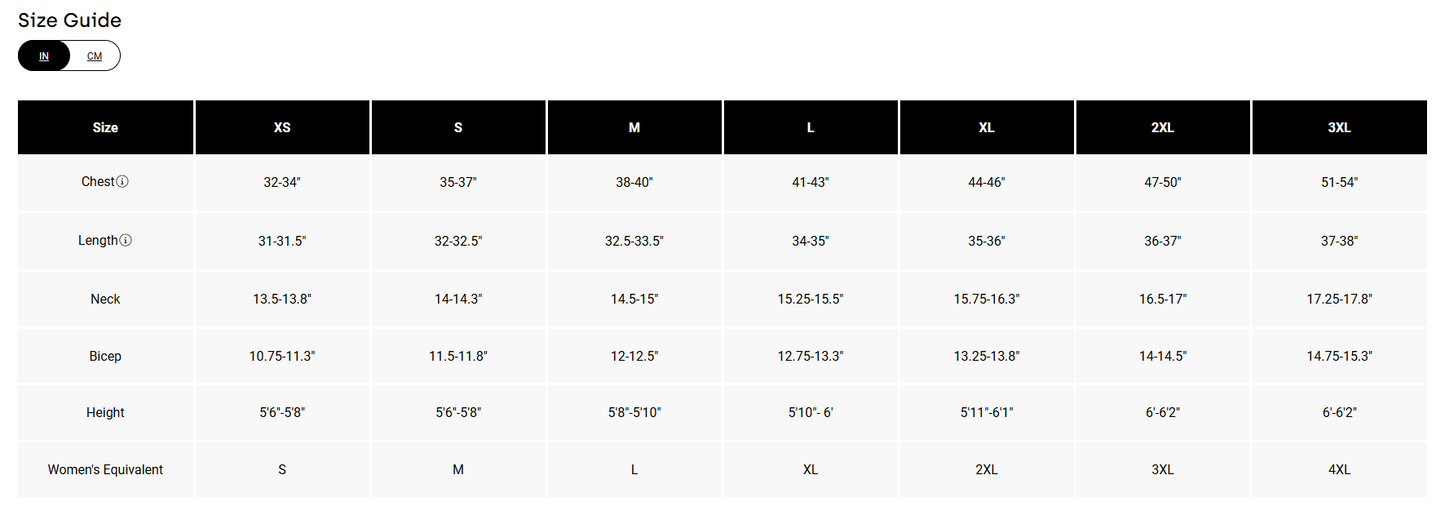Click the 10.75-11.3" bicep cell for XS
Image resolution: width=1445 pixels, height=515 pixels.
[x=282, y=356]
